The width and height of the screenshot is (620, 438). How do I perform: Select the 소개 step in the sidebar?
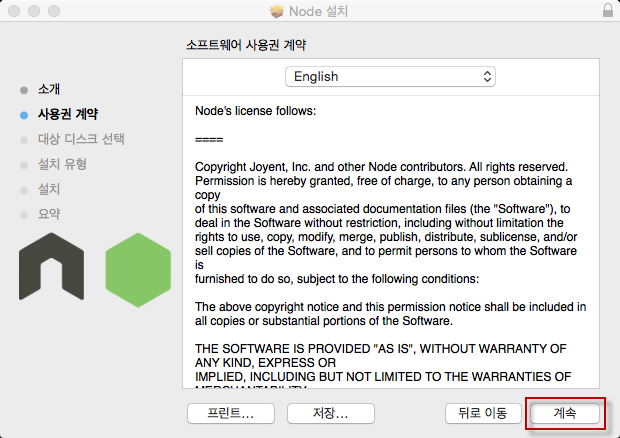[49, 90]
